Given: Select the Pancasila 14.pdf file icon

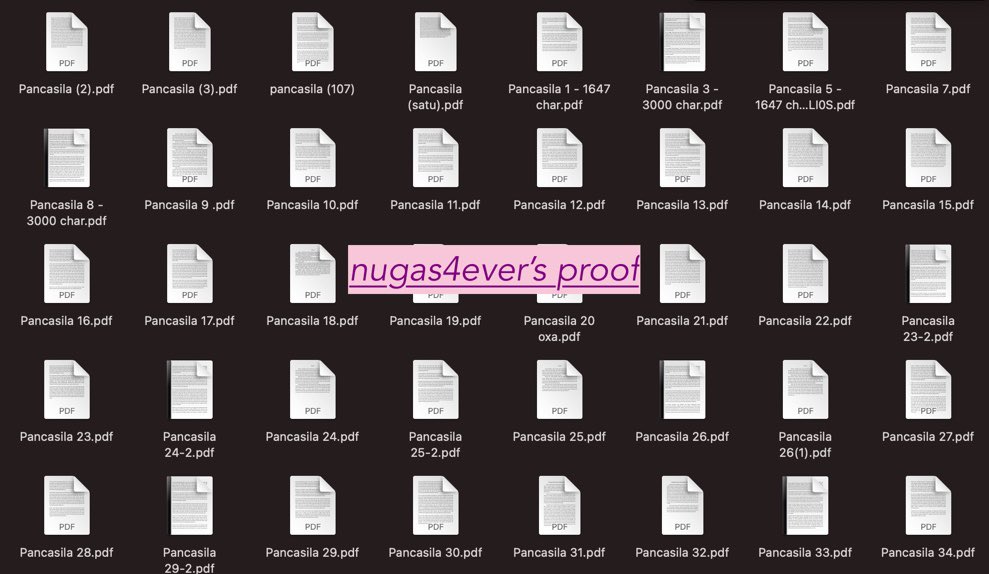Looking at the screenshot, I should 805,158.
